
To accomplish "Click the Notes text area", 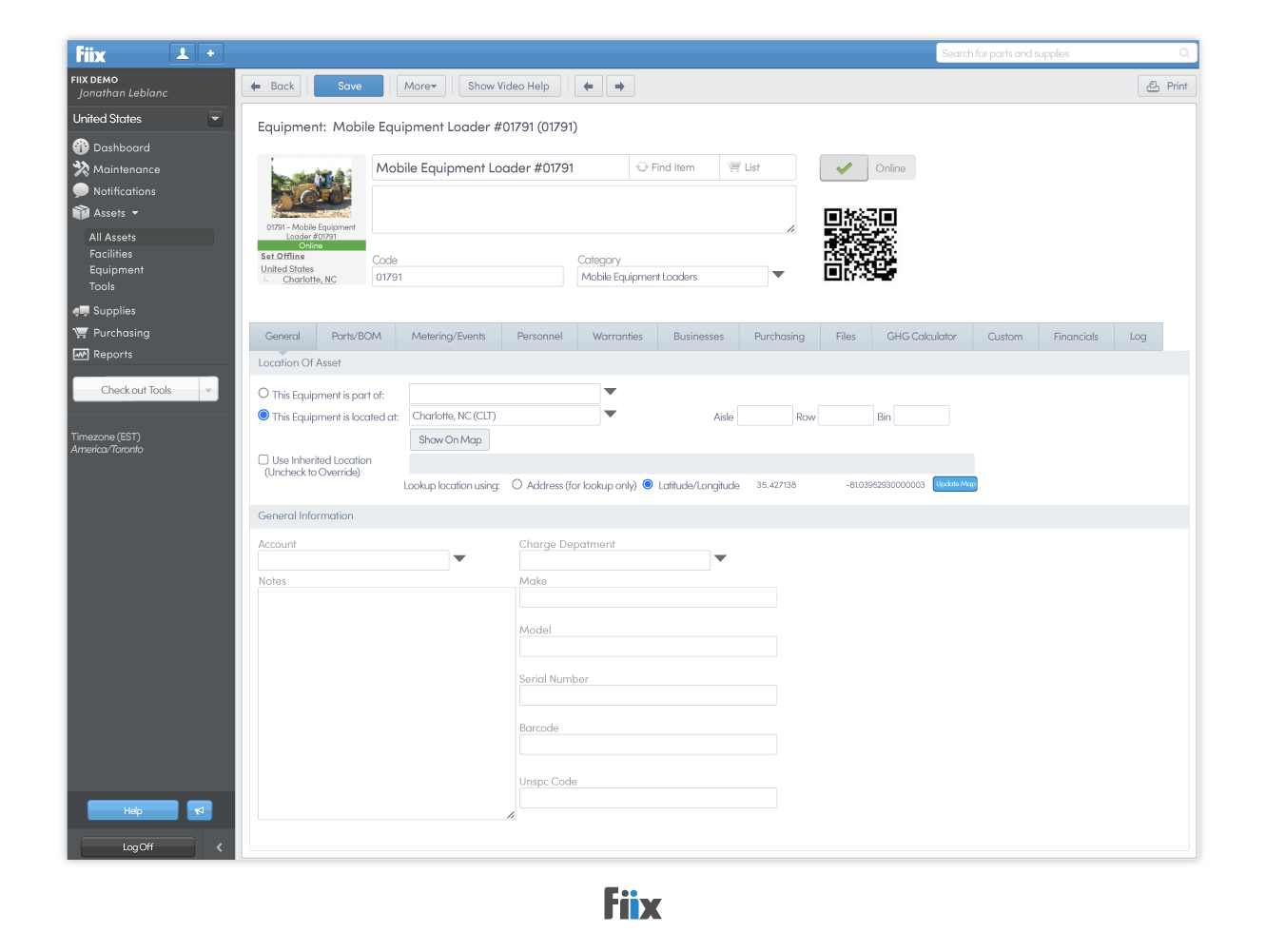I will point(387,704).
